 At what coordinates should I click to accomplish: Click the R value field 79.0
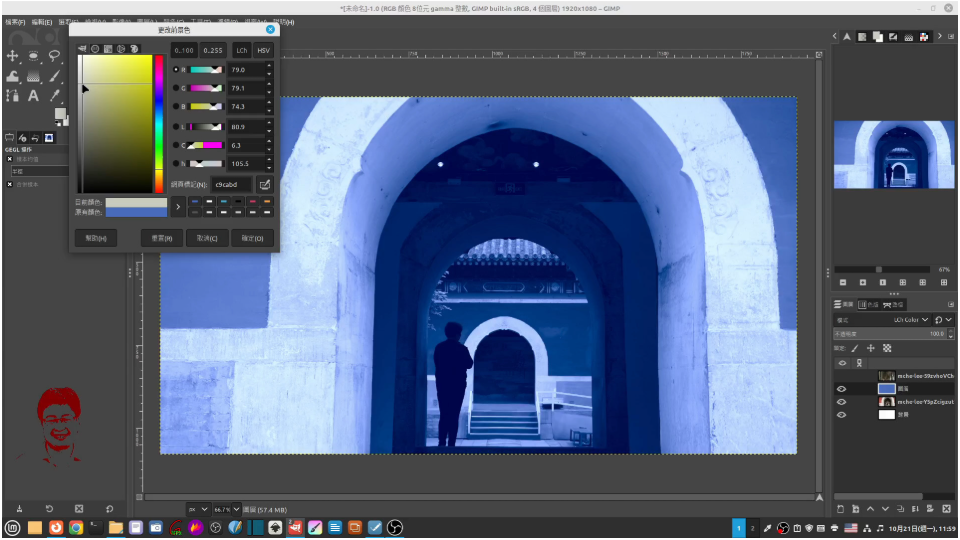tap(246, 70)
